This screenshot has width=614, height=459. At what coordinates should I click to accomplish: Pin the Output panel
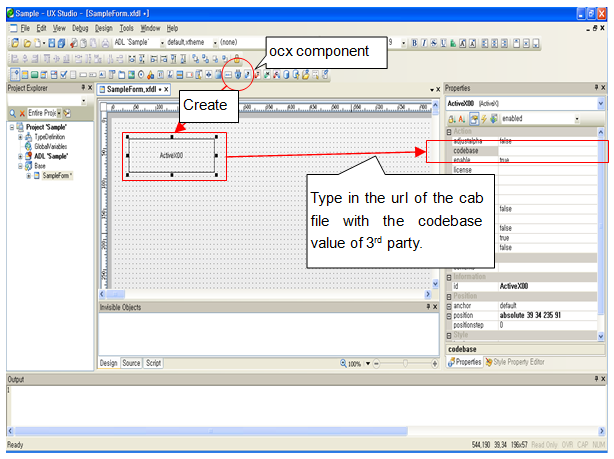(596, 379)
